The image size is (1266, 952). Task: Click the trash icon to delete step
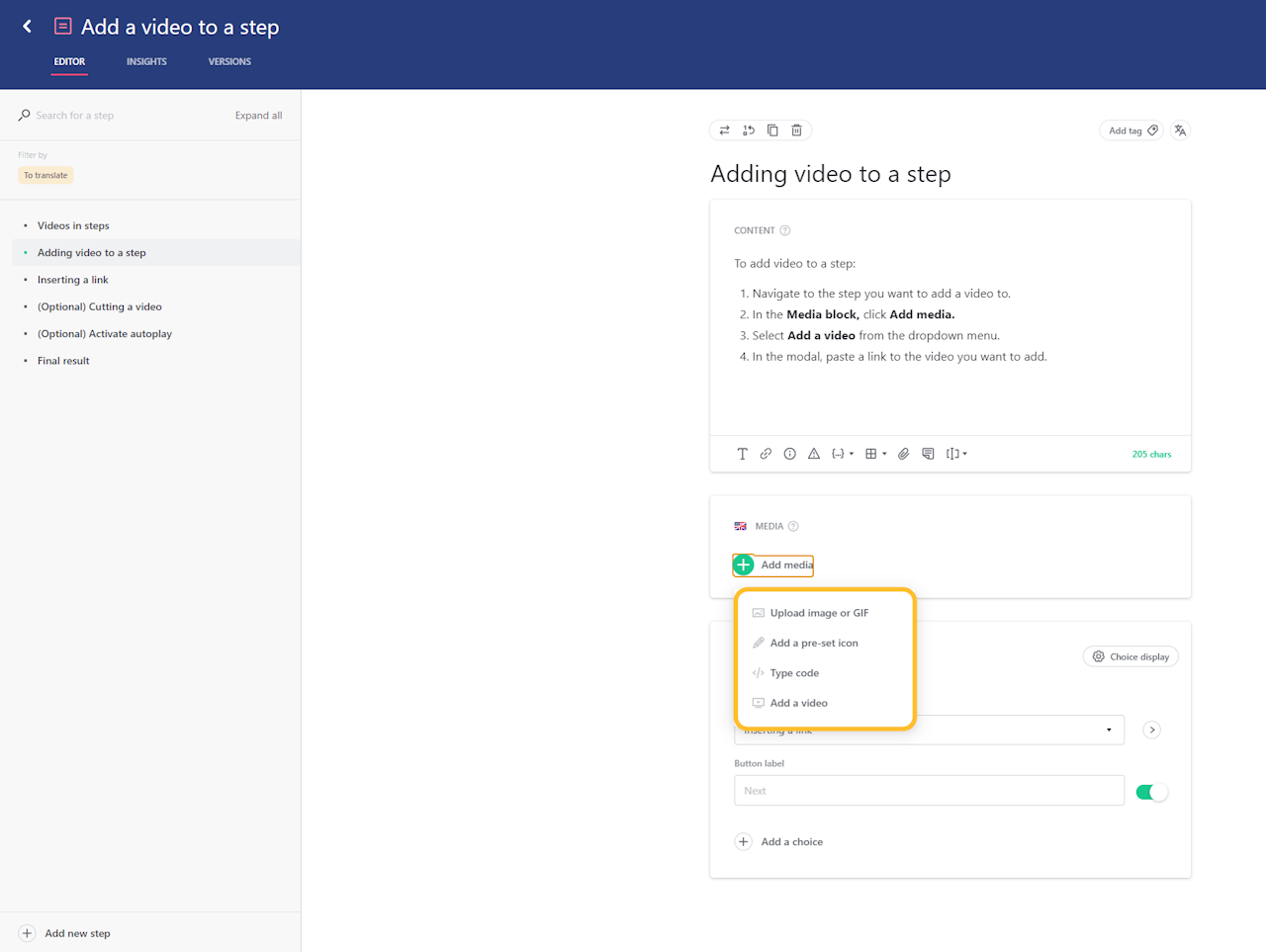coord(796,130)
